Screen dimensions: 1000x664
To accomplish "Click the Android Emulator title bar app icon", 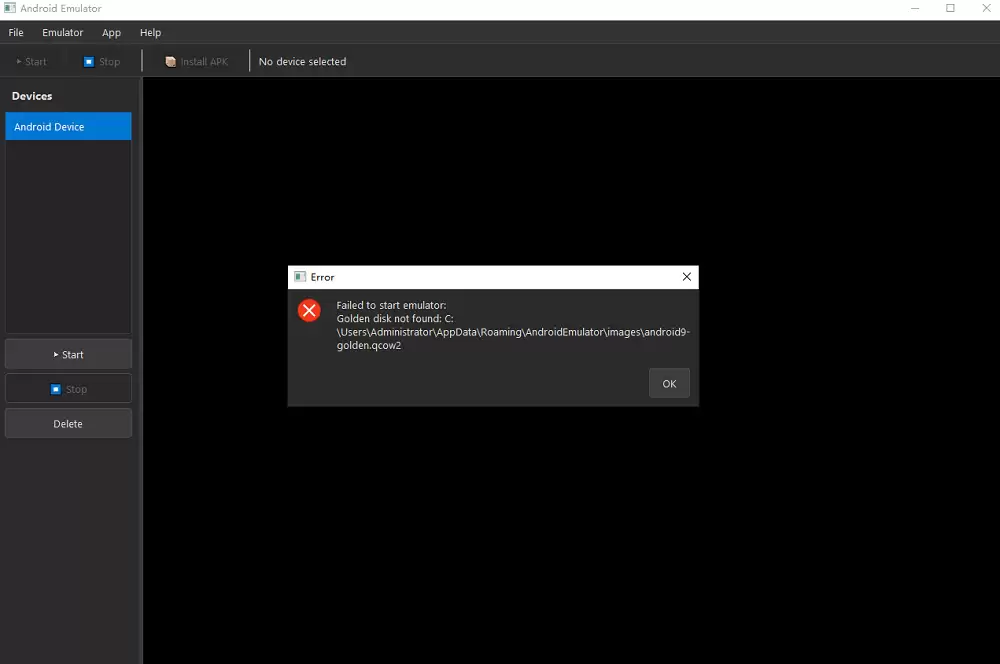I will (x=9, y=8).
